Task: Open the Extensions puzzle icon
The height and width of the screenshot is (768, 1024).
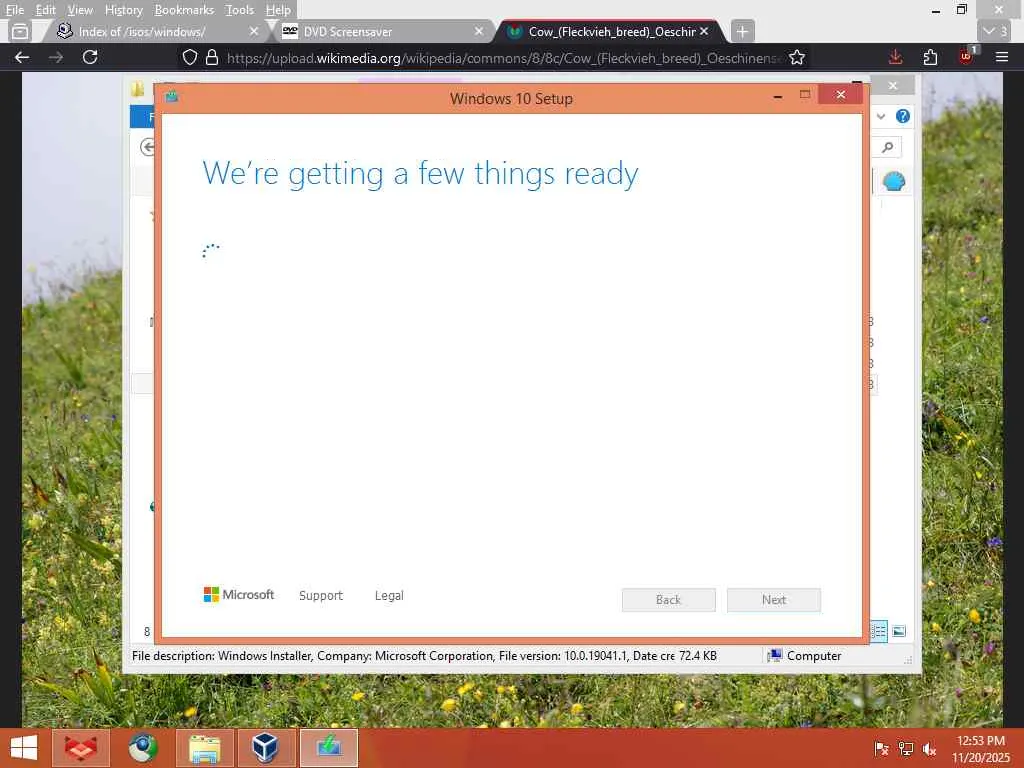Action: point(930,57)
